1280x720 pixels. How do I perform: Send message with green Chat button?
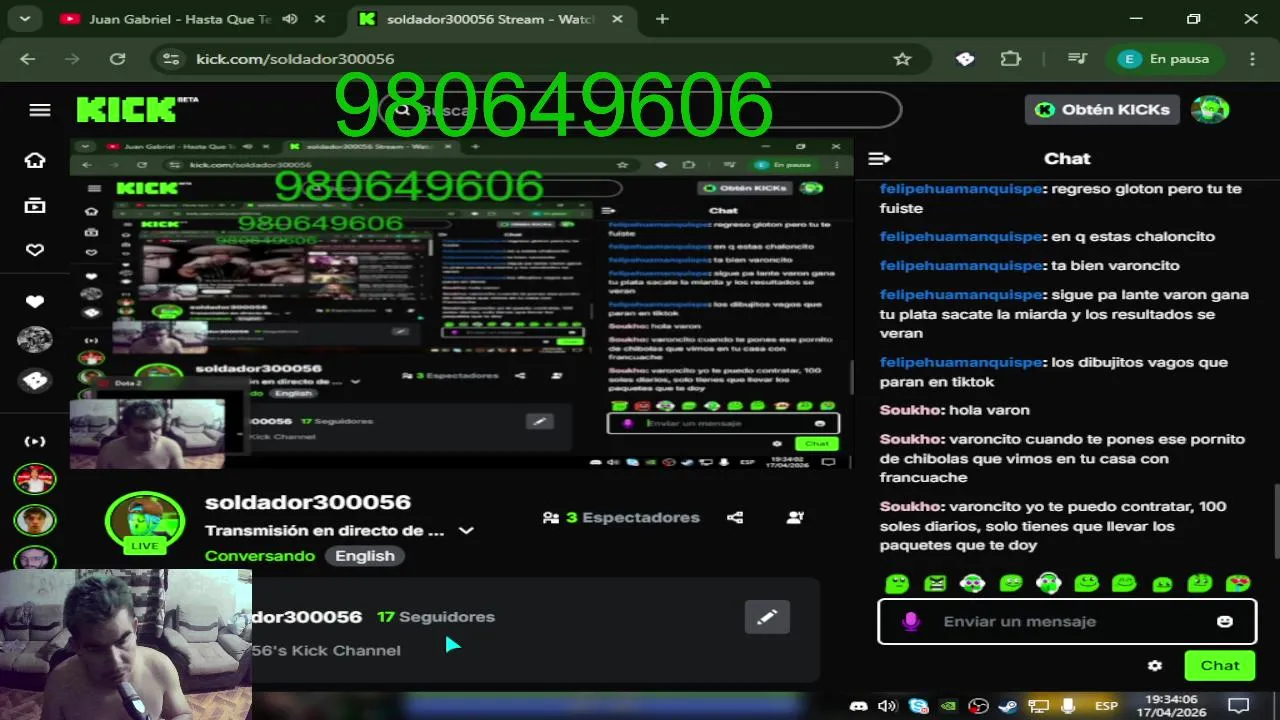coord(1219,665)
